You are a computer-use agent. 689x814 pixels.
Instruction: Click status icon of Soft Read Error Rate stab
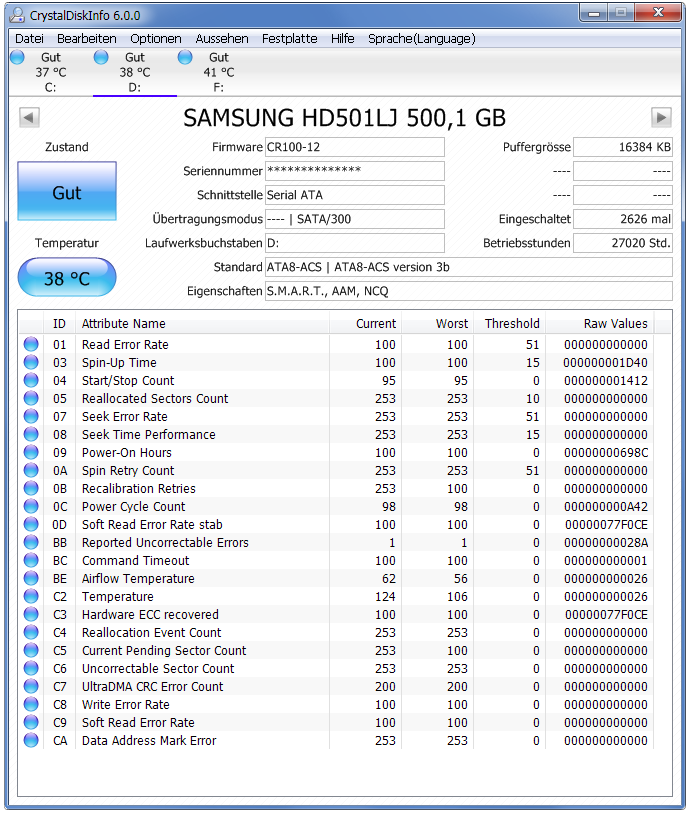tap(31, 524)
